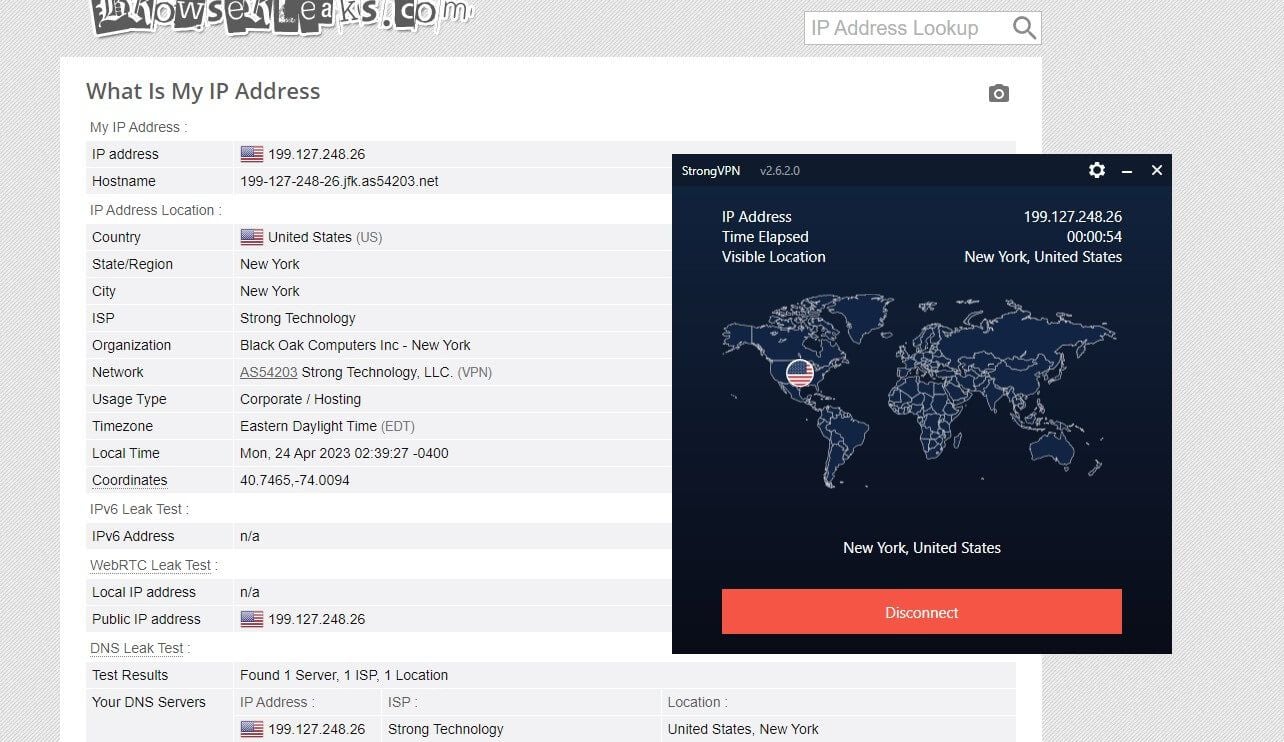Screen dimensions: 1284x742
Task: Click coordinates value 40.7465,-74.0094
Action: pyautogui.click(x=295, y=480)
